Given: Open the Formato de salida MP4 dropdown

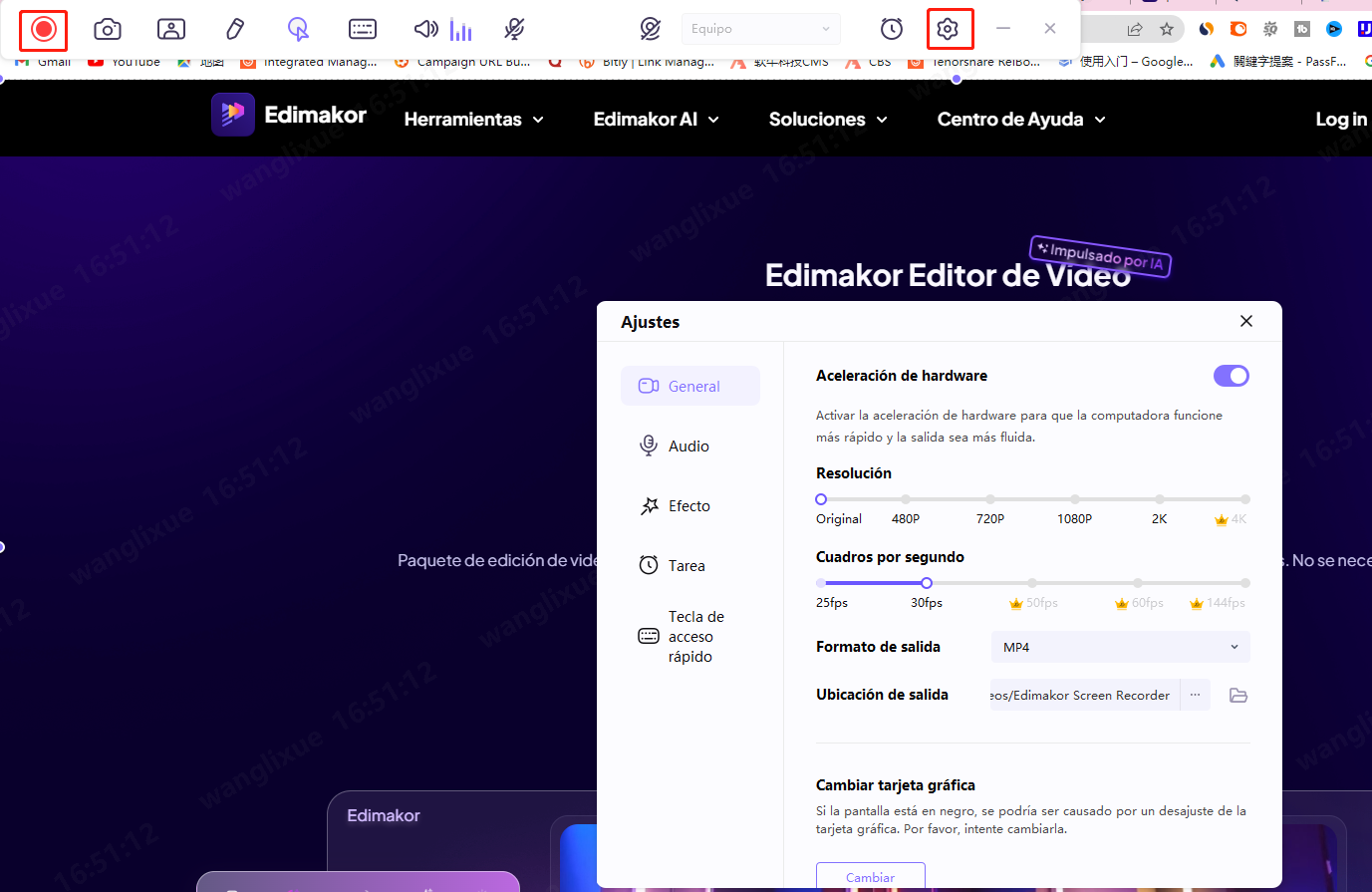Looking at the screenshot, I should tap(1121, 647).
